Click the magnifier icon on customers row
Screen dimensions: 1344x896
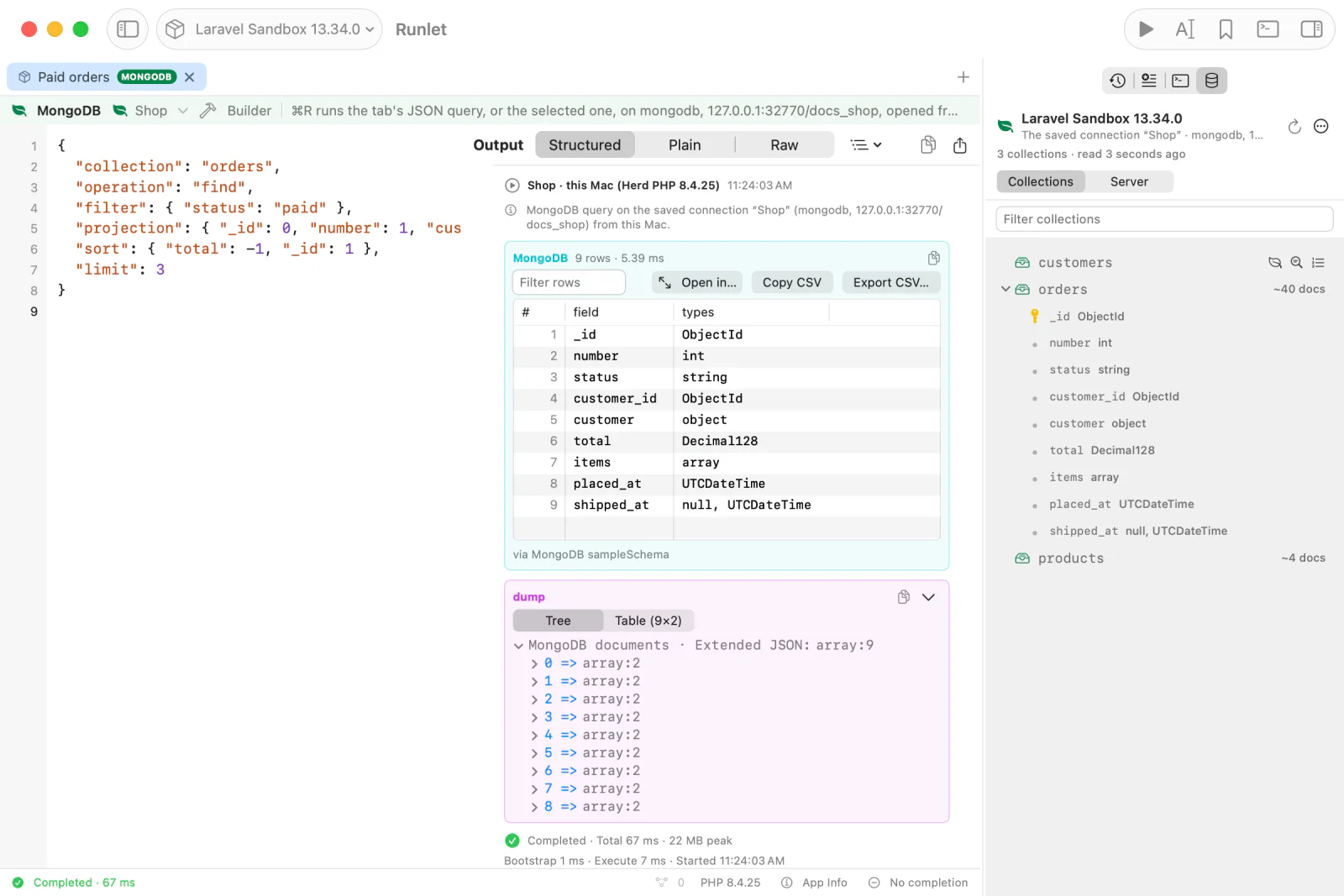[1296, 263]
